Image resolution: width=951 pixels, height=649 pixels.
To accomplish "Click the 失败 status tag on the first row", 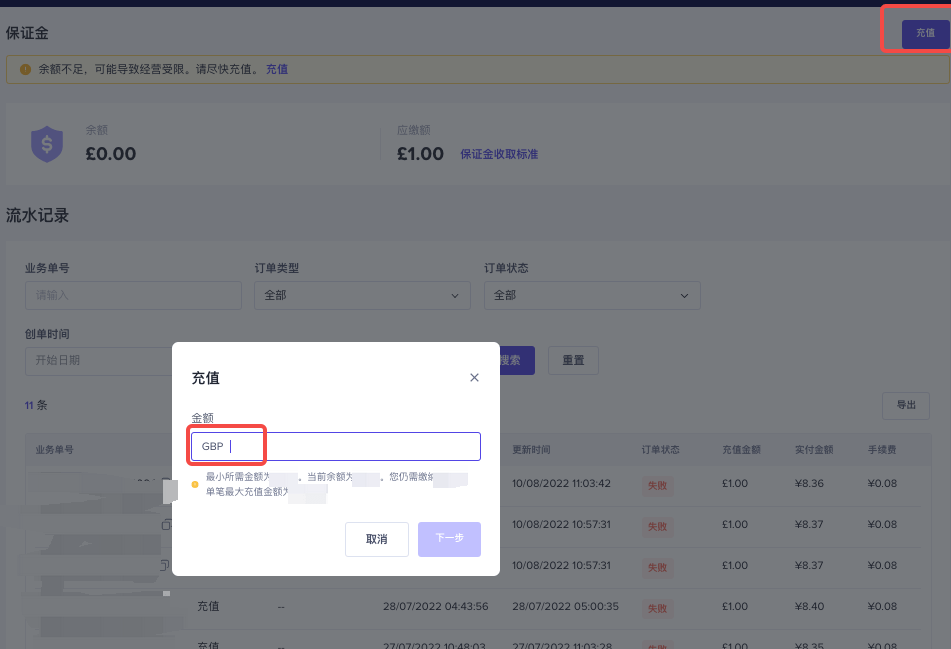I will point(657,486).
